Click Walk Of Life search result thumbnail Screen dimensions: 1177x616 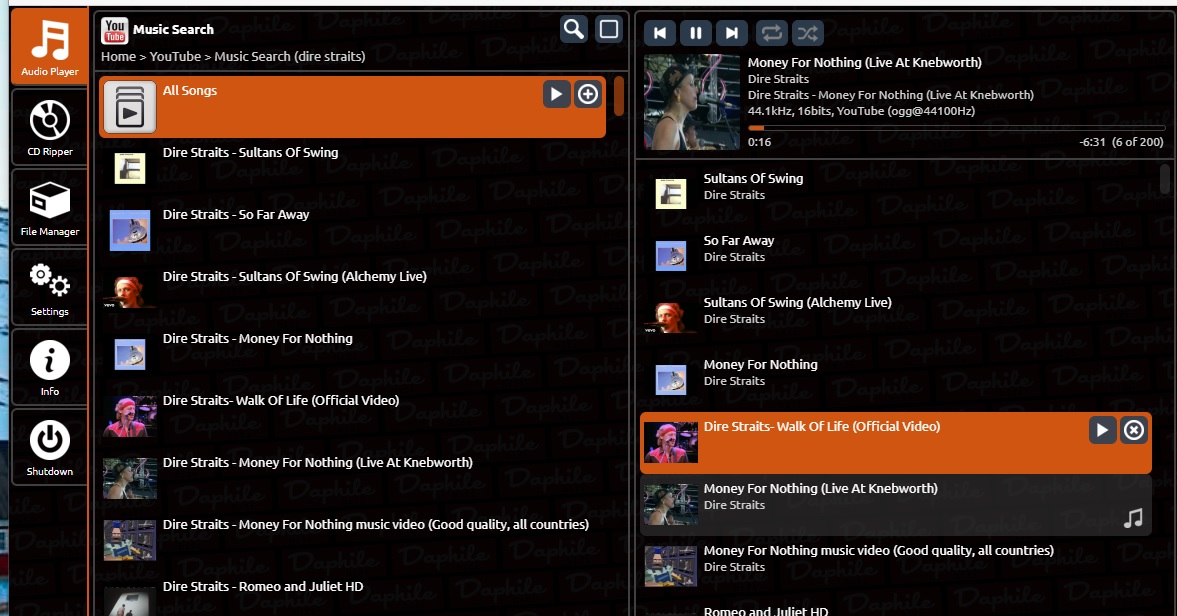(130, 417)
